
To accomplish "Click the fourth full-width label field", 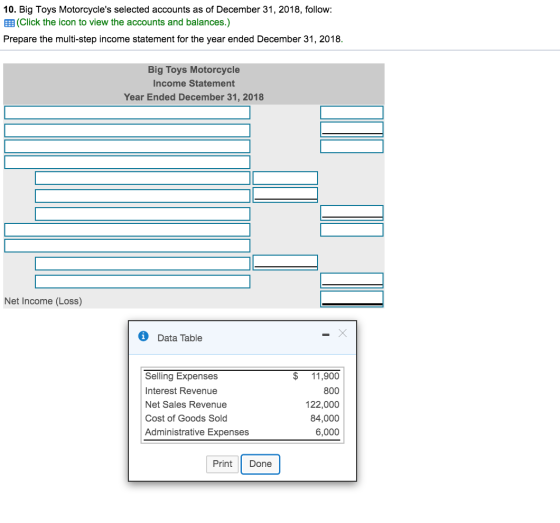I will tap(127, 162).
